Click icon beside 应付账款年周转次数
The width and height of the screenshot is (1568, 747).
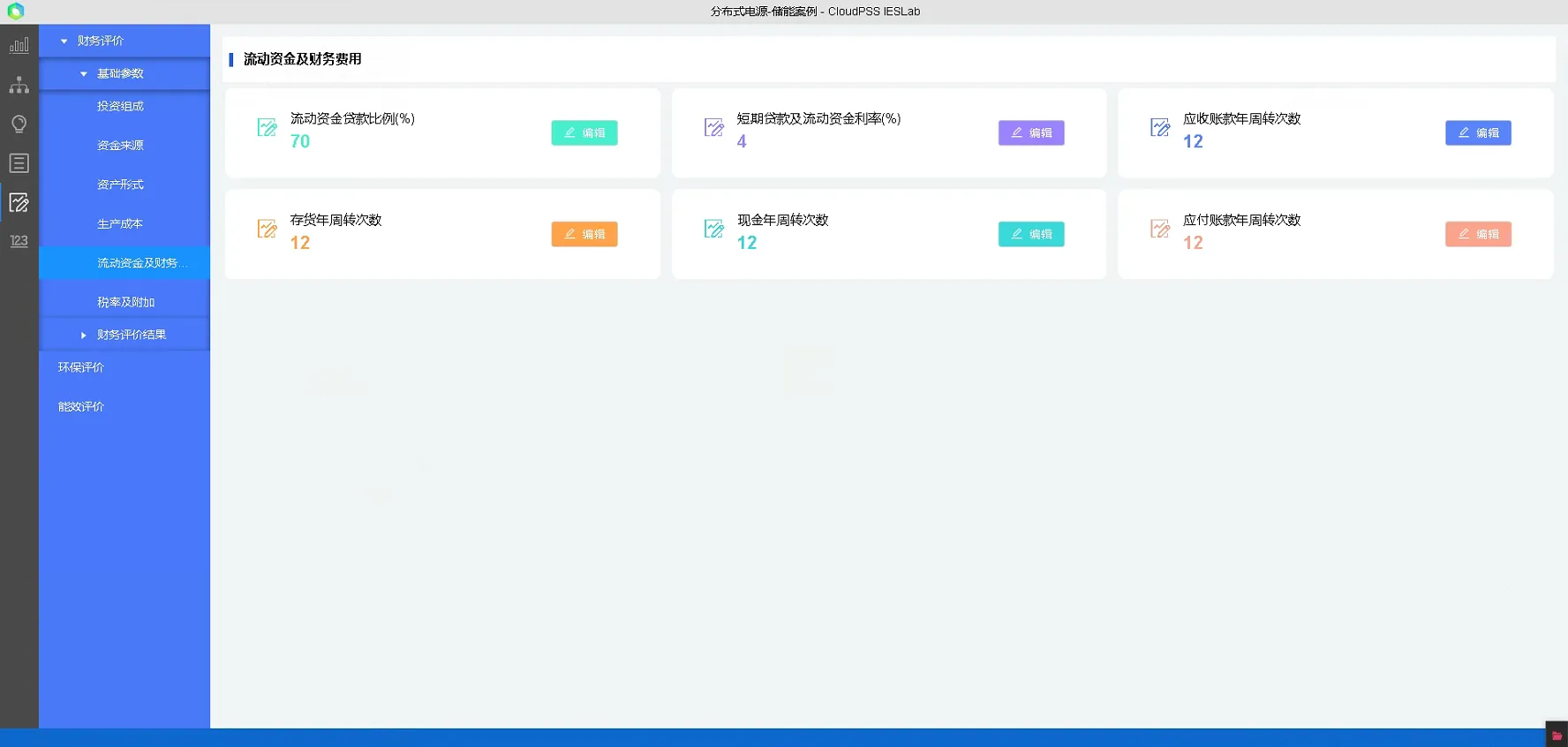[1160, 230]
